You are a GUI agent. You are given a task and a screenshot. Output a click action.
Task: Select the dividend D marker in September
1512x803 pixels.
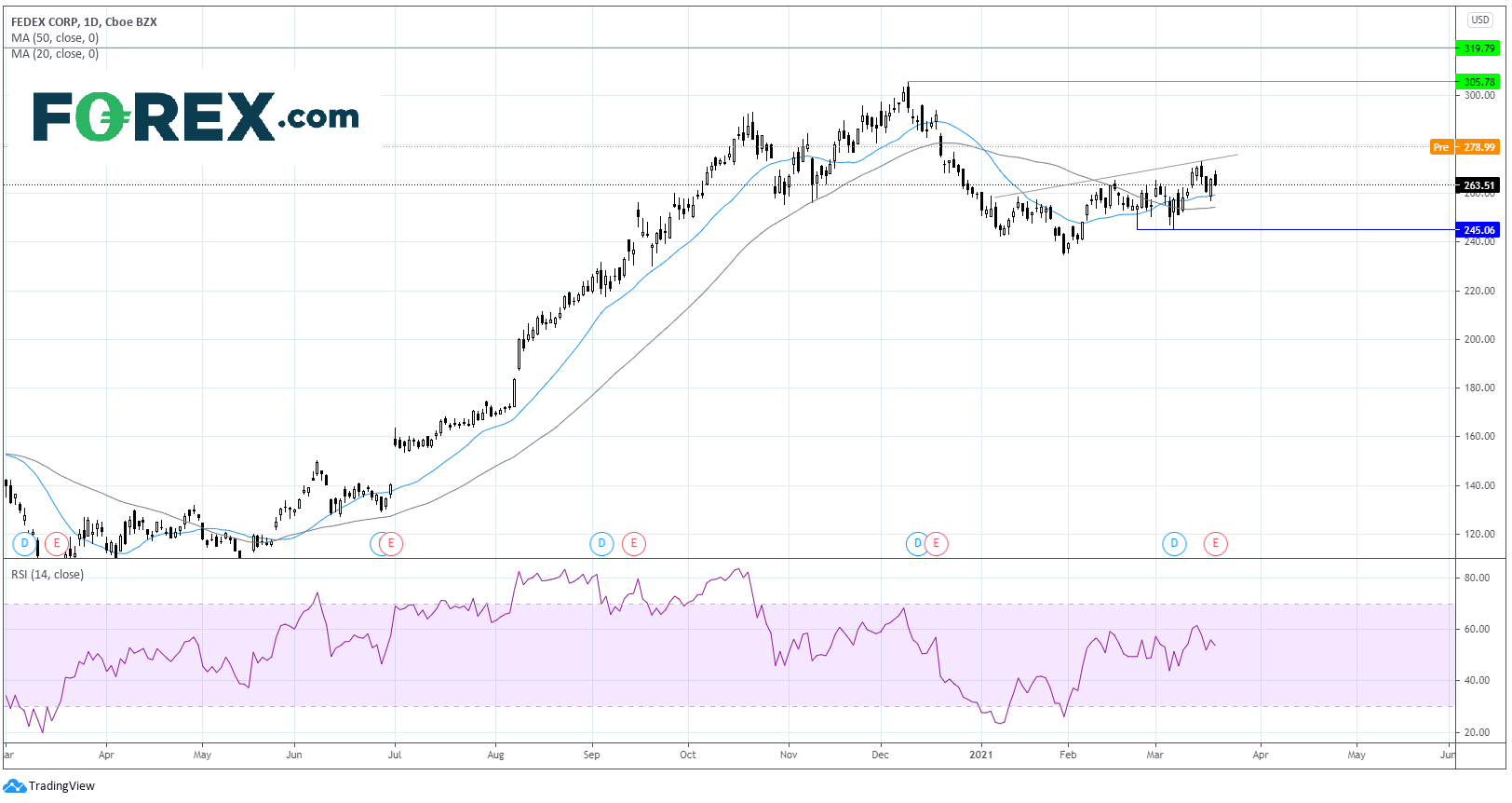tap(601, 543)
